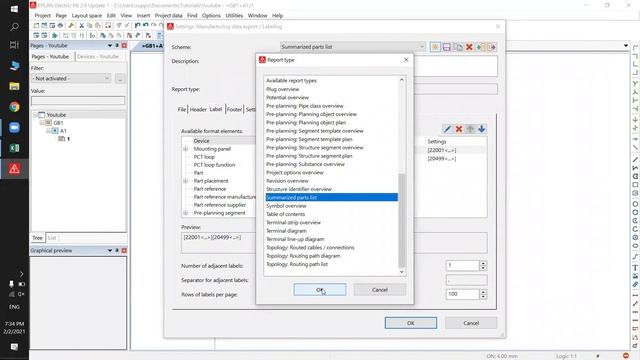Screen dimensions: 640x360
Task: Select the Text tool T icon in right toolbar
Action: [x=635, y=268]
